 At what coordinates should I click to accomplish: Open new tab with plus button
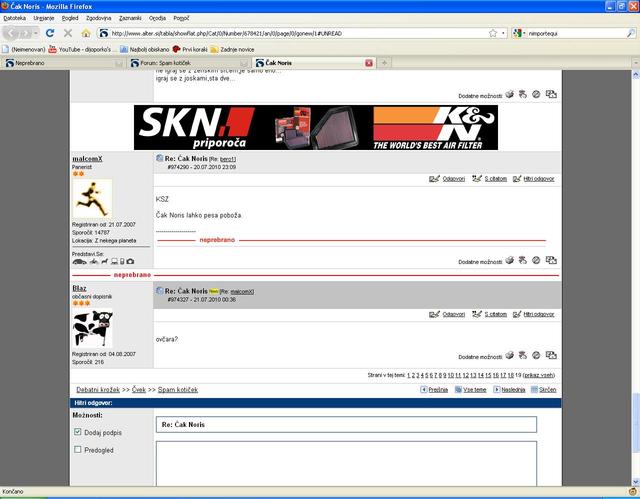[x=384, y=63]
